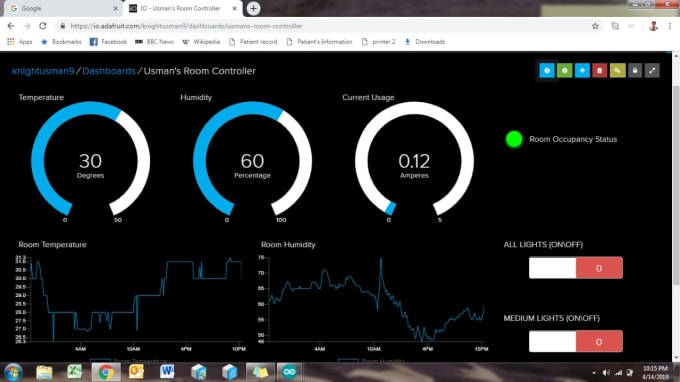Image resolution: width=680 pixels, height=382 pixels.
Task: Go to the Dashboards breadcrumb link
Action: coord(109,71)
